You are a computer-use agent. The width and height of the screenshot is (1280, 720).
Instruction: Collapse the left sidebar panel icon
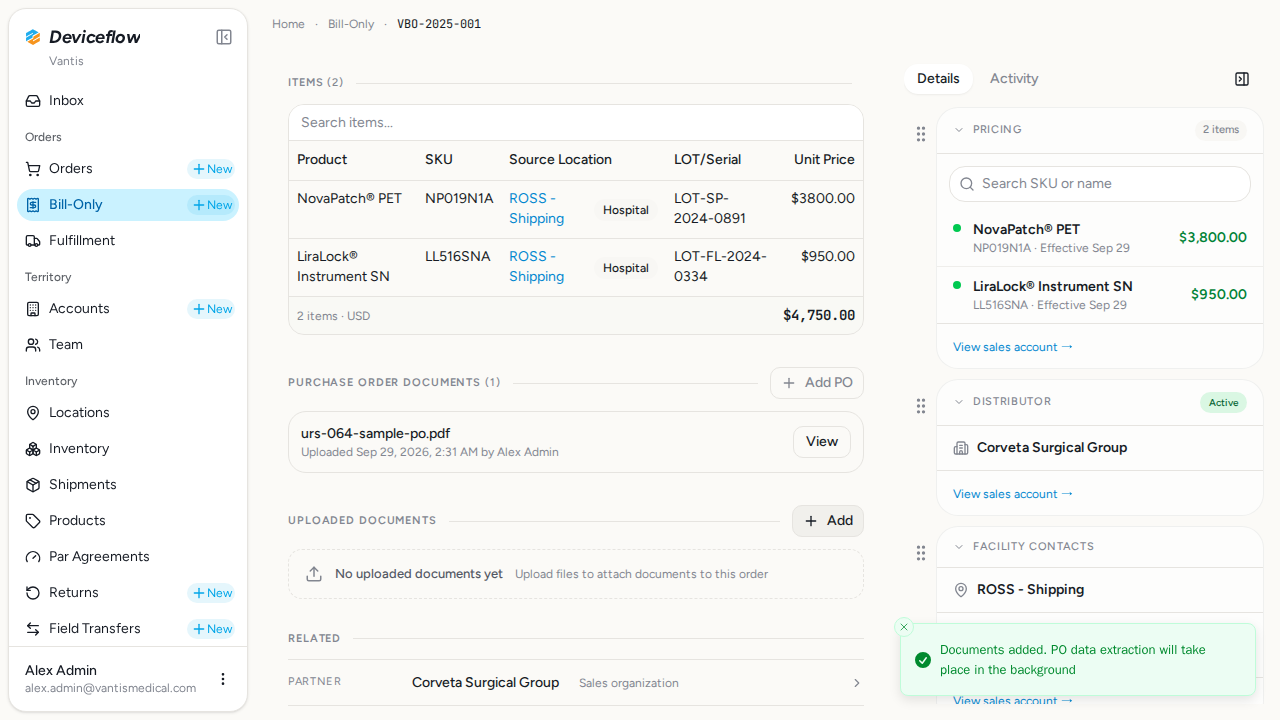(x=224, y=37)
